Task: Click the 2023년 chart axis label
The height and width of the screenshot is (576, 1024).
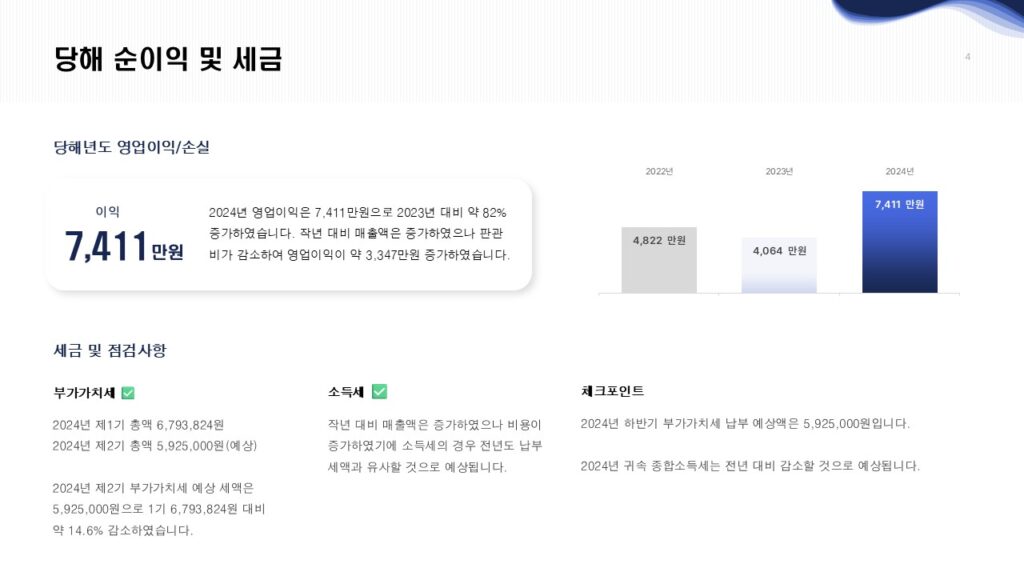Action: 779,171
